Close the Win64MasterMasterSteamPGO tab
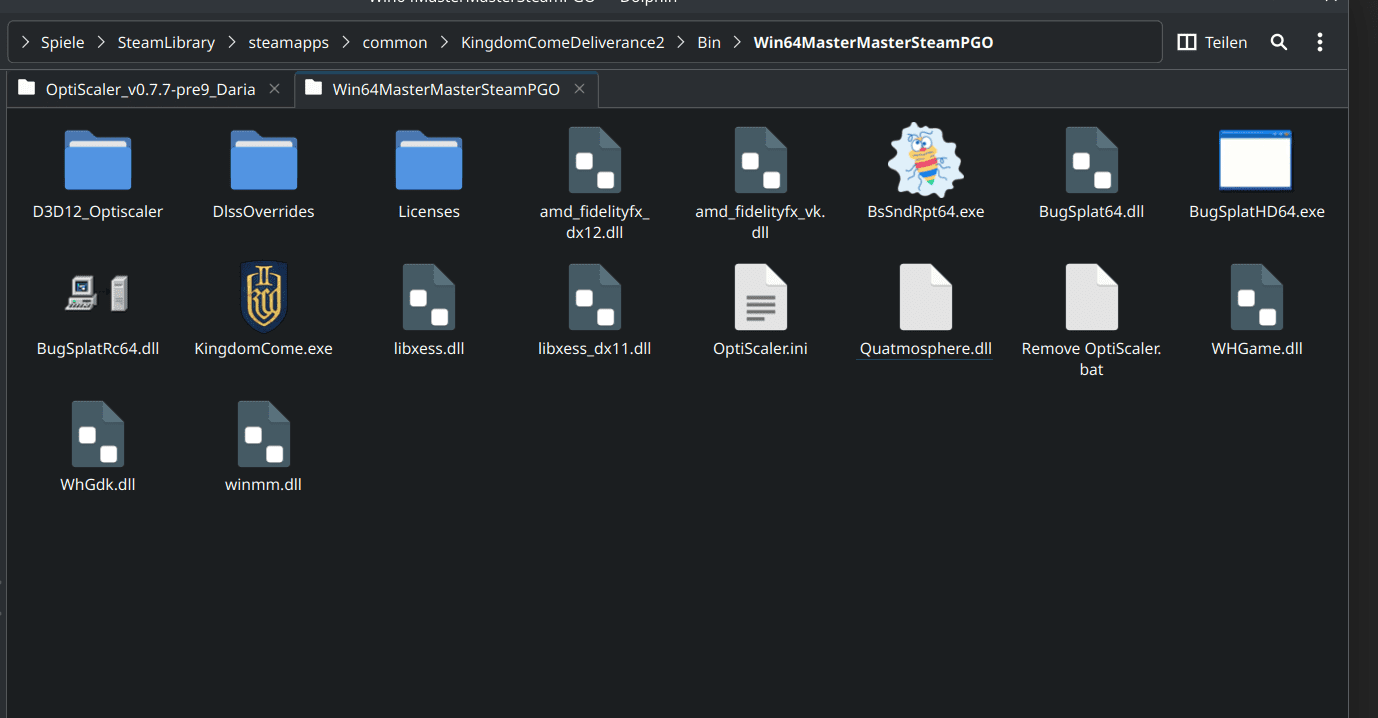1378x718 pixels. (579, 89)
